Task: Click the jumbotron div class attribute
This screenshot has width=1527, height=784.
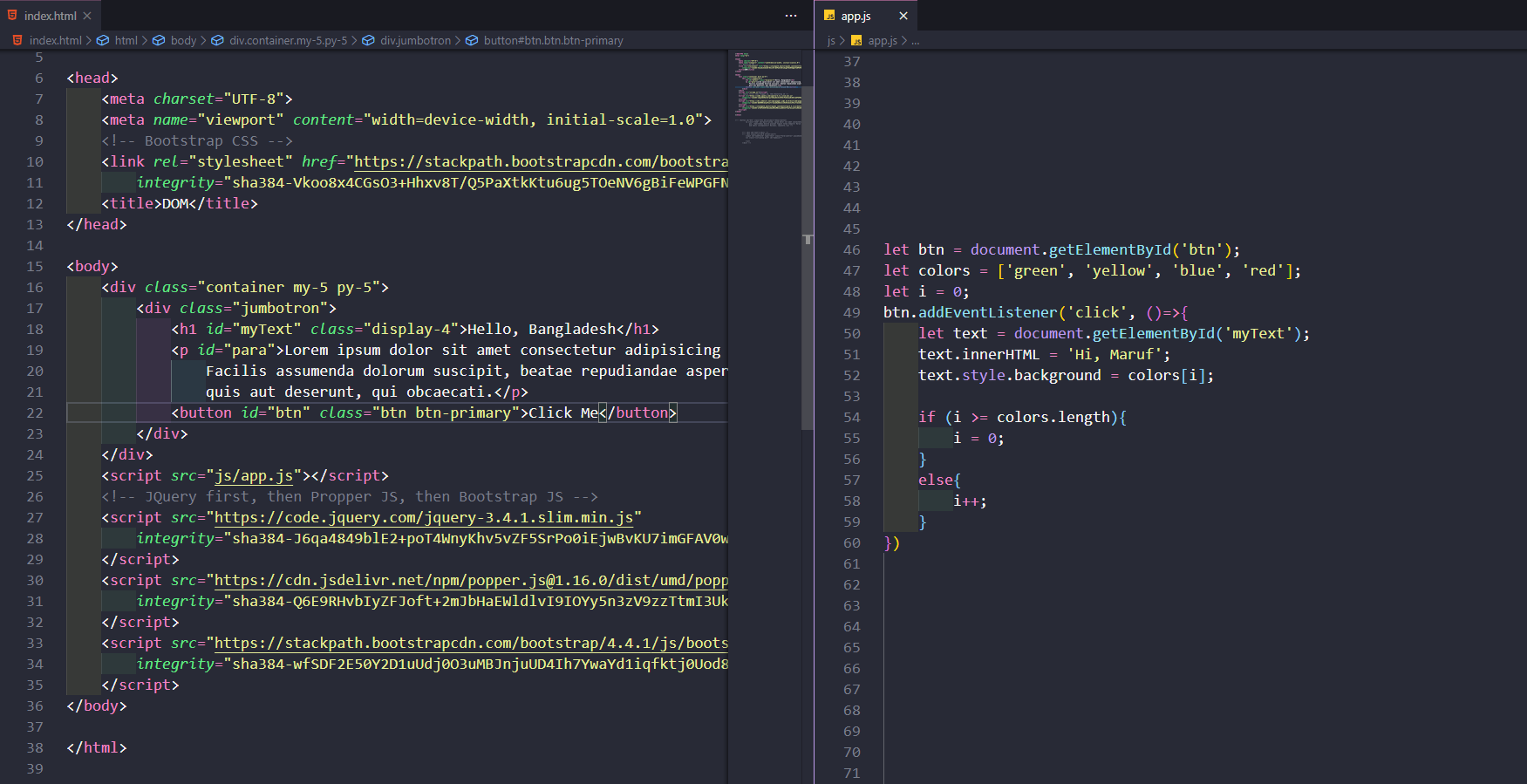Action: click(254, 308)
